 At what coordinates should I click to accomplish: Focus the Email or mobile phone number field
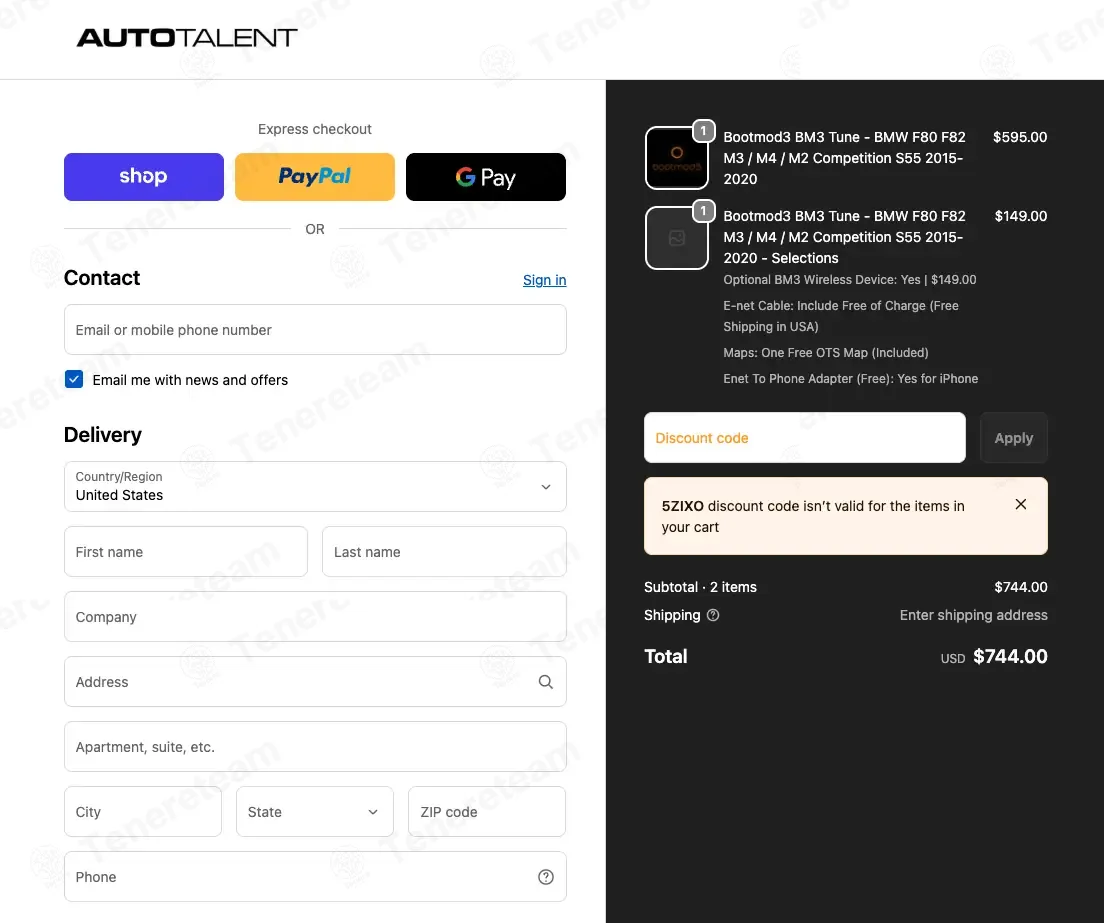315,329
